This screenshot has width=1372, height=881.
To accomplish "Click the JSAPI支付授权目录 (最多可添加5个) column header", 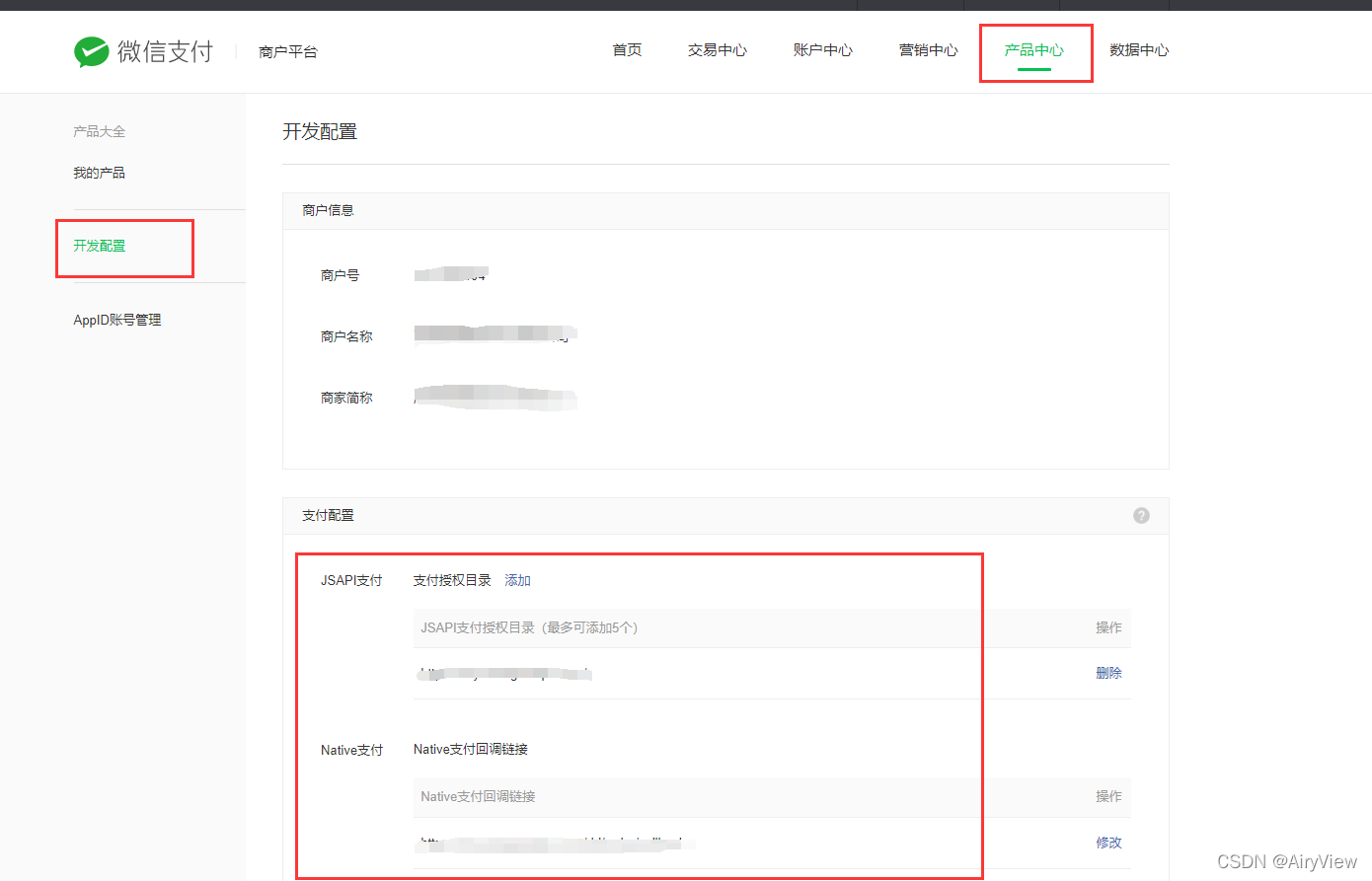I will coord(529,627).
